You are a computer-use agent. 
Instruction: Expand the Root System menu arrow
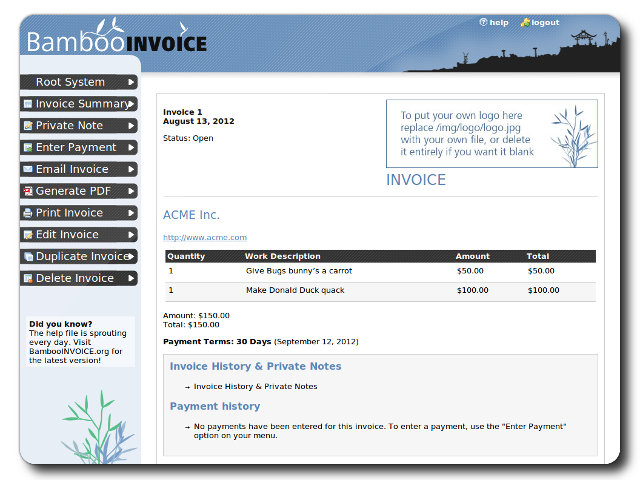pos(132,82)
